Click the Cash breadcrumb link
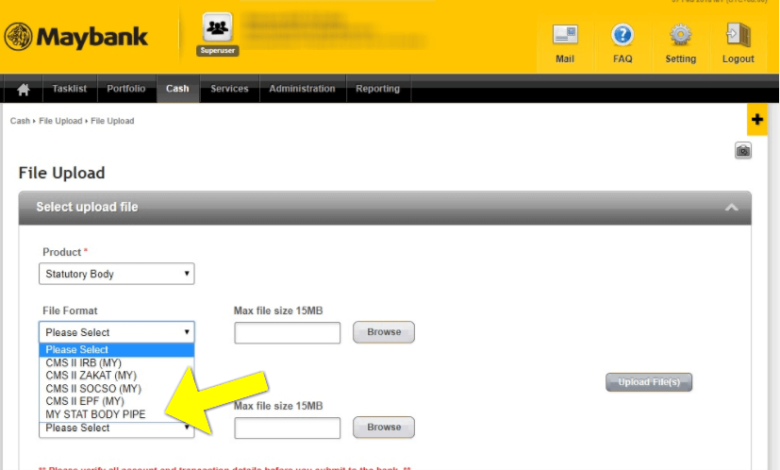 [20, 121]
